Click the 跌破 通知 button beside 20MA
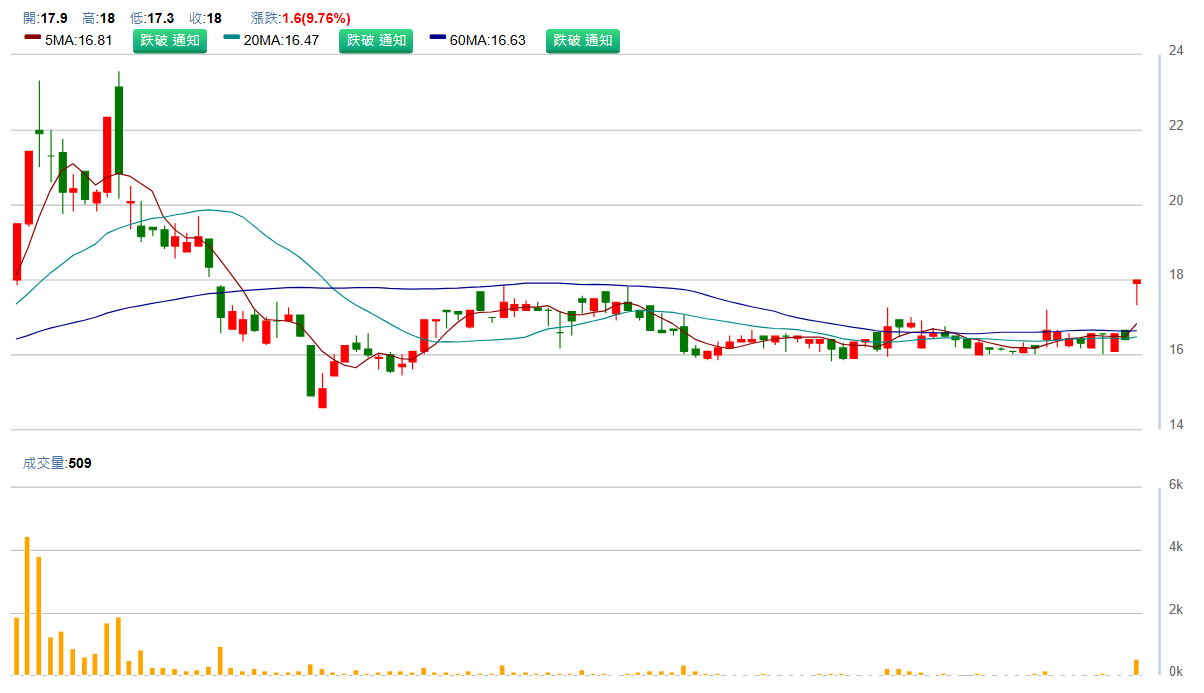 376,41
